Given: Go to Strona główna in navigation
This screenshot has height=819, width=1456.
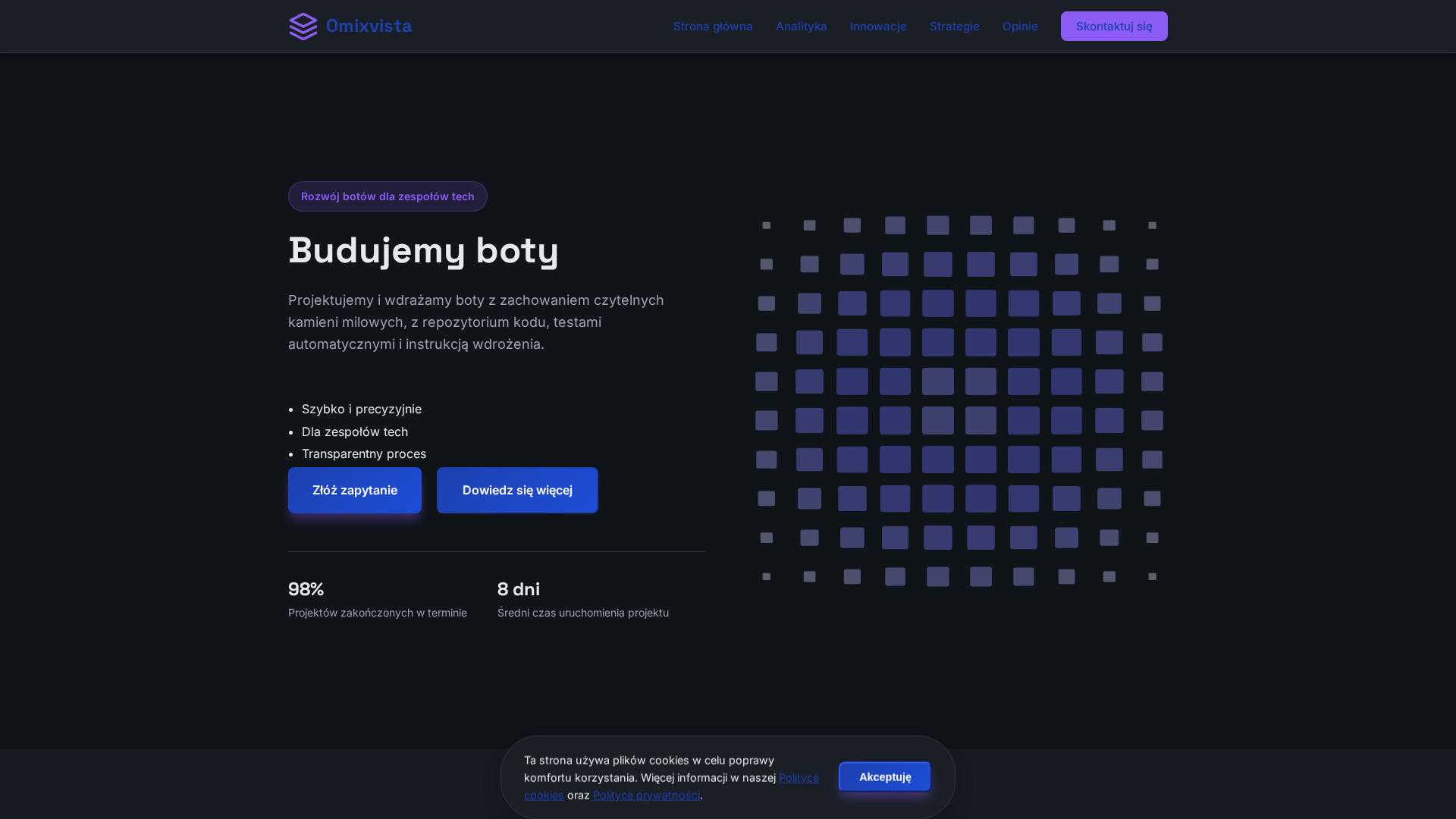Looking at the screenshot, I should click(x=713, y=27).
